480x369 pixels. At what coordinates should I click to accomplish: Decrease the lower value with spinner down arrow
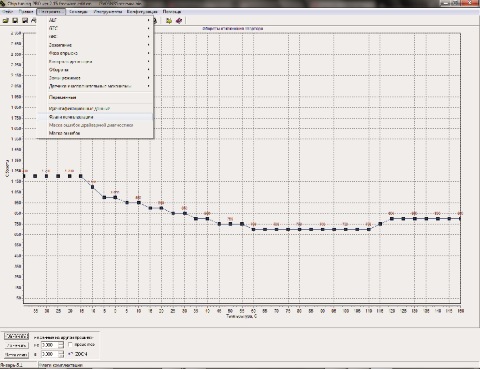coord(61,356)
